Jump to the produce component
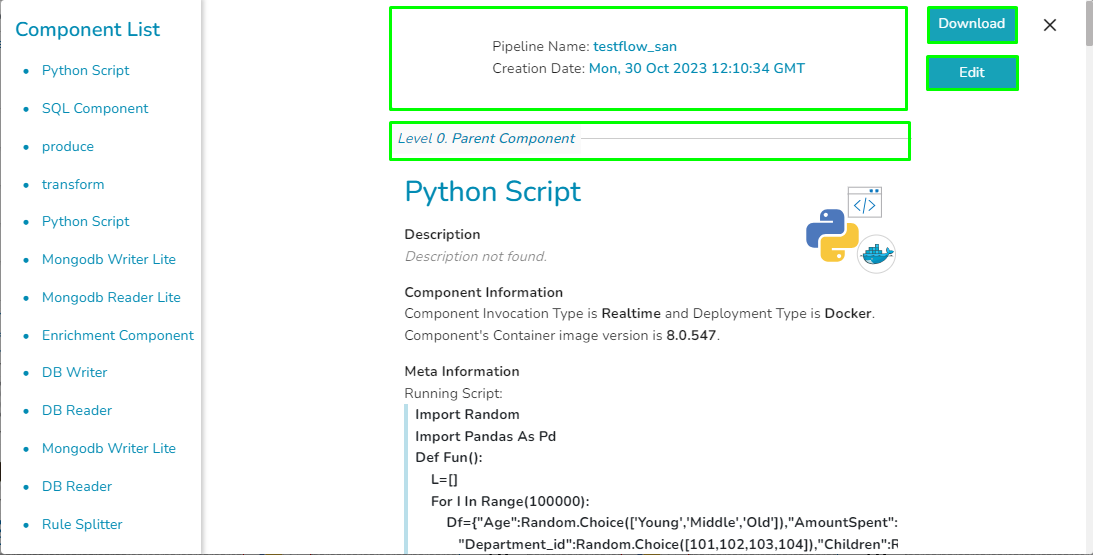Viewport: 1093px width, 555px height. [68, 146]
